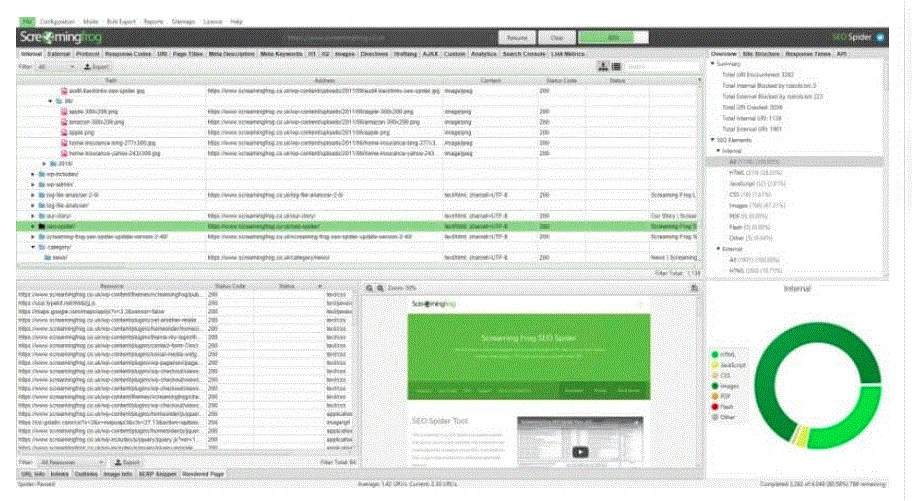
Task: Click the SEO Spider round logo icon
Action: tap(880, 37)
